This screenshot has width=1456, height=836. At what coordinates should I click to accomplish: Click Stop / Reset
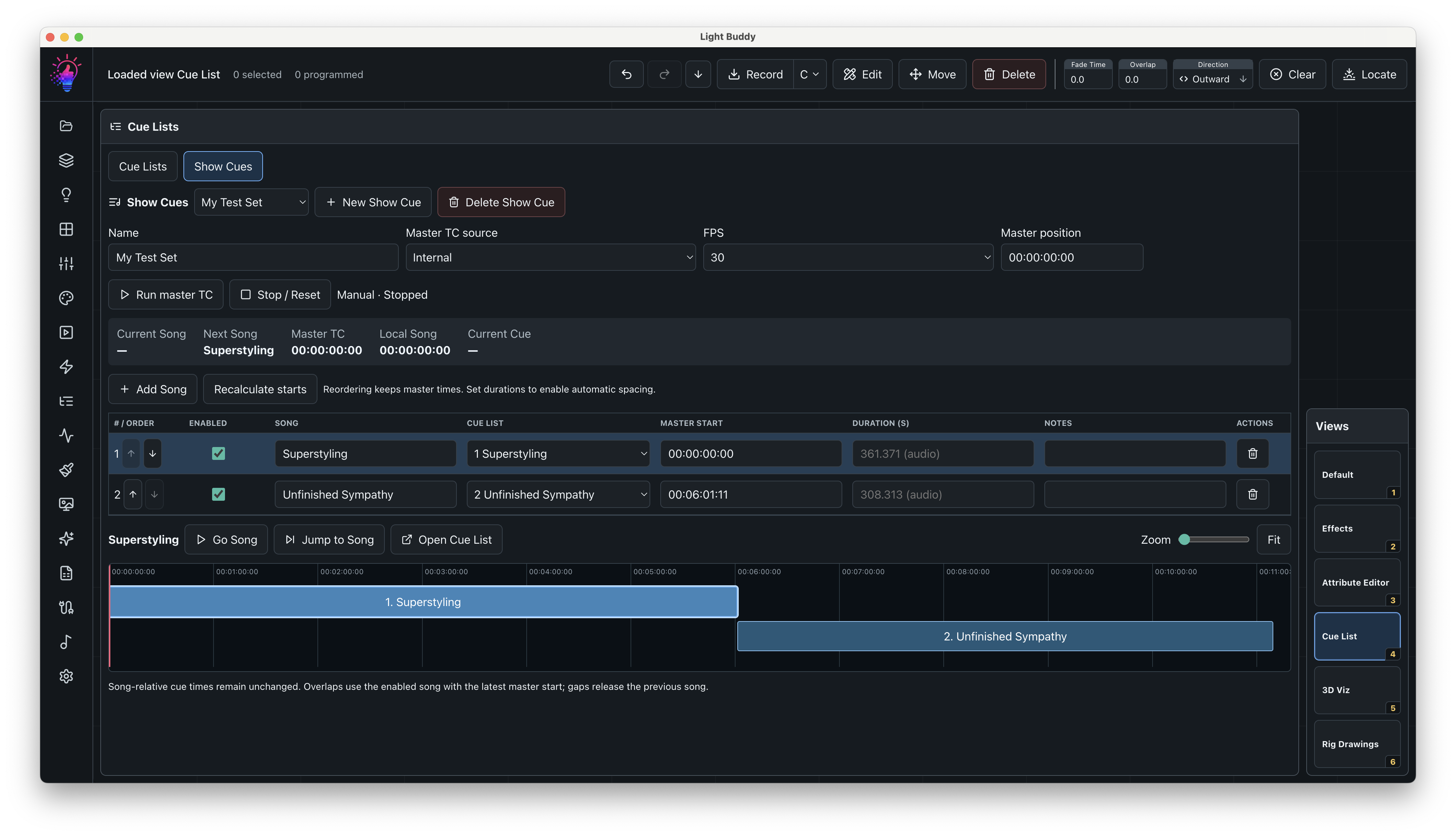[x=280, y=294]
